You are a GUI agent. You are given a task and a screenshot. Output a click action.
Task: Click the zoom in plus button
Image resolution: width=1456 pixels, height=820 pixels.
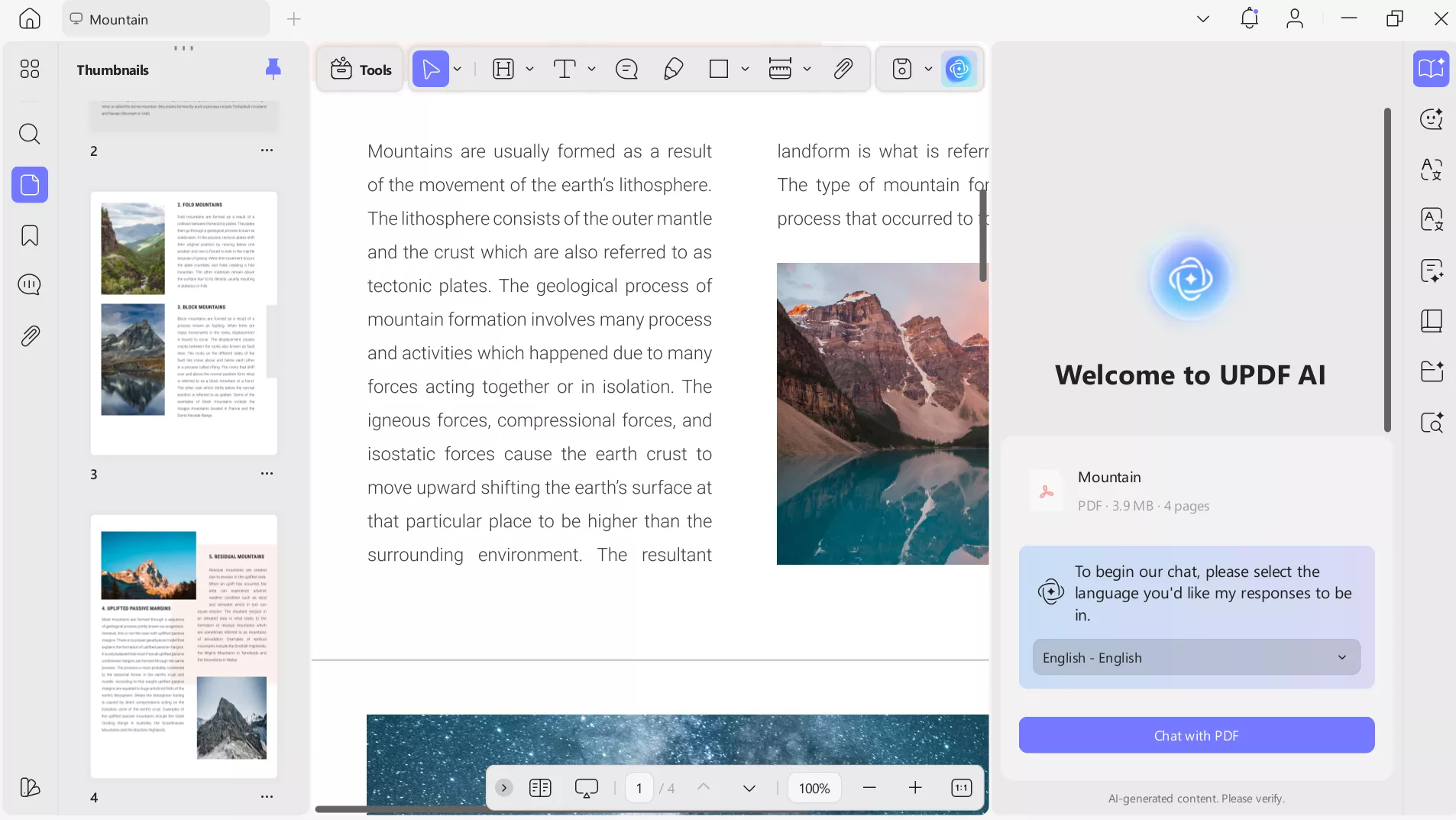tap(915, 788)
